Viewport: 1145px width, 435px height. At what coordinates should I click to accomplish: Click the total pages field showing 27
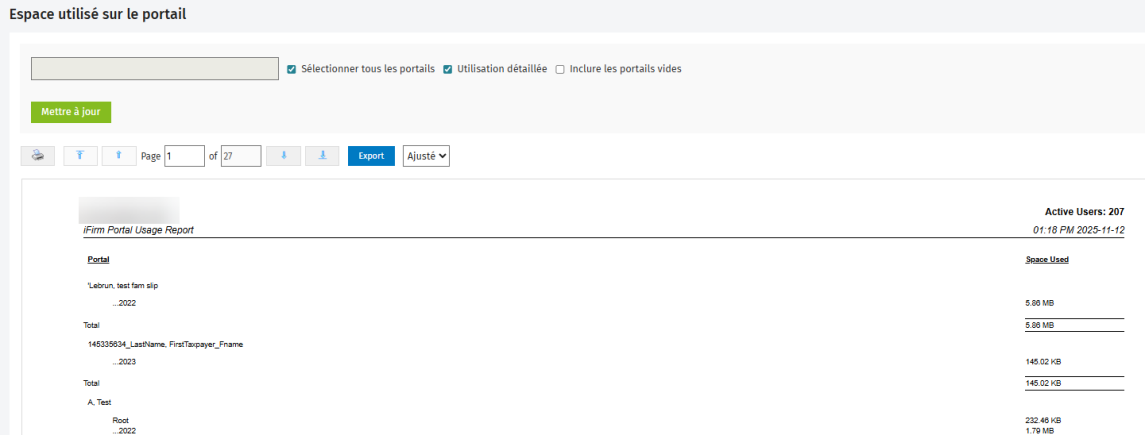click(x=241, y=156)
